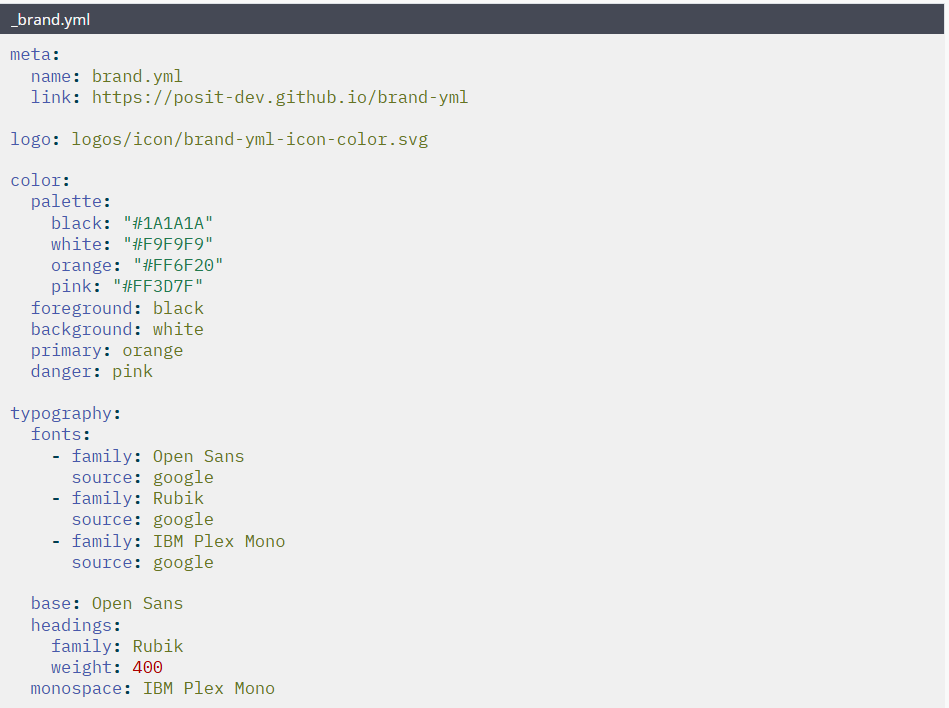
Task: Click the "#F9F9F9" white hex value
Action: tap(168, 244)
